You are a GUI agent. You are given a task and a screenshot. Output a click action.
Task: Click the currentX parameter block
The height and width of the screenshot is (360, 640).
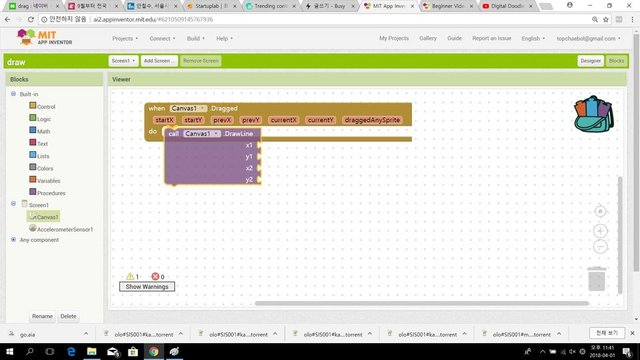283,120
